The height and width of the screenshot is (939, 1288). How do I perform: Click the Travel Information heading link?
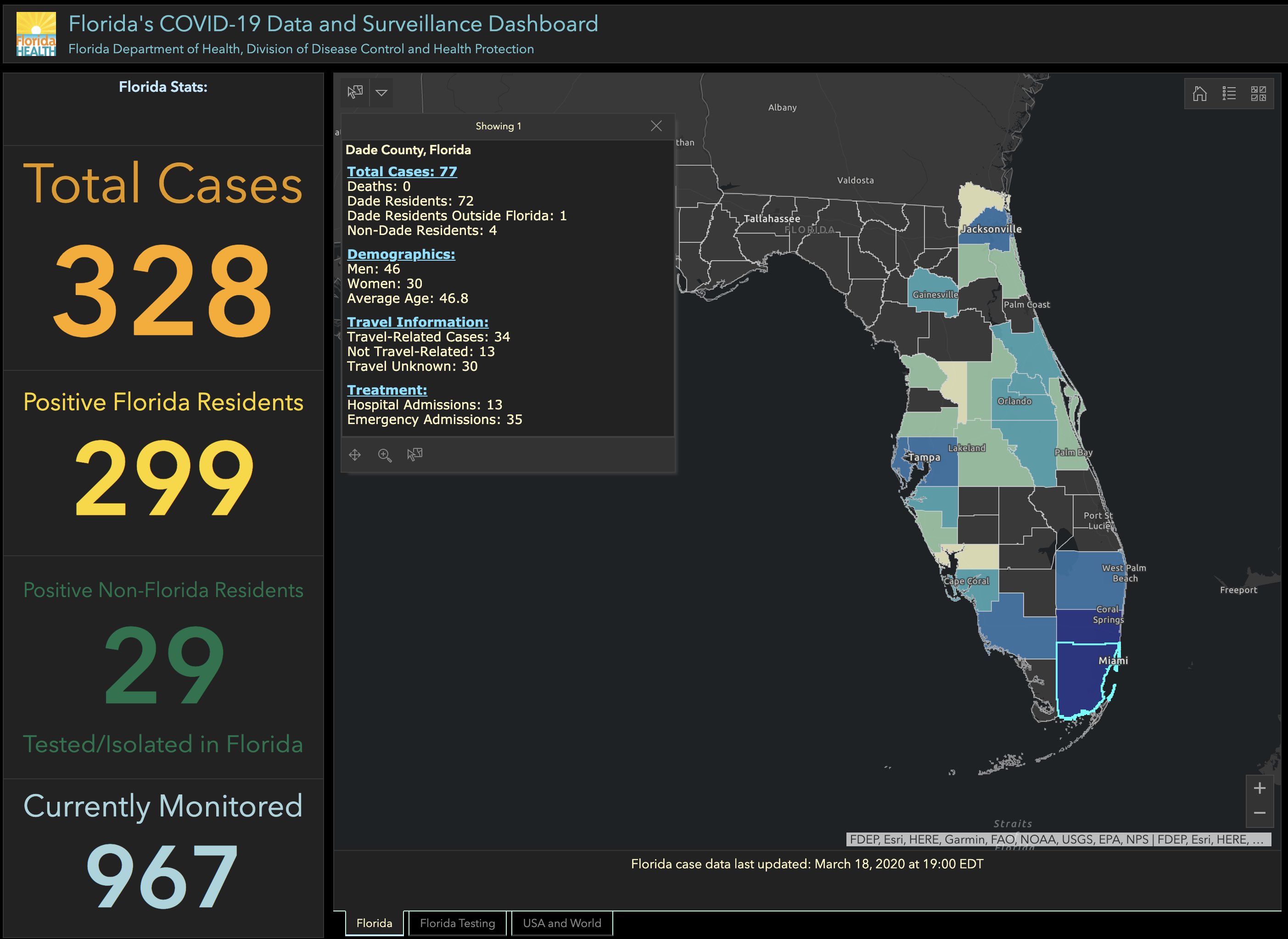[x=417, y=322]
